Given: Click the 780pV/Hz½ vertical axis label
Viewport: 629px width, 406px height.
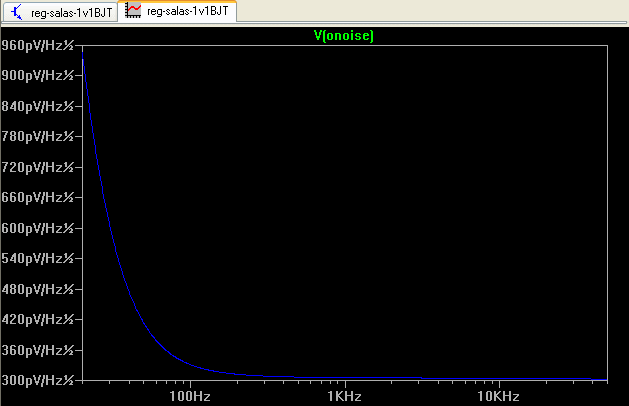Looking at the screenshot, I should point(38,136).
